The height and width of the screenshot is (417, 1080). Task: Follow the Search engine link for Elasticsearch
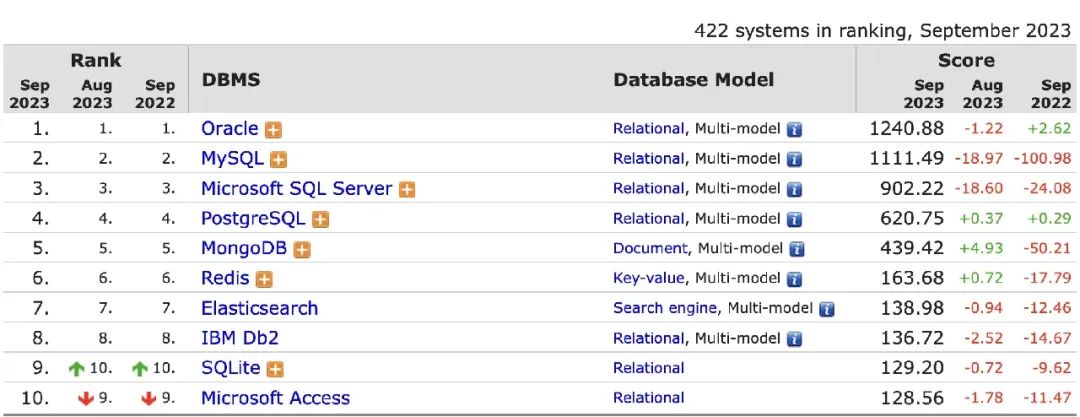(665, 308)
